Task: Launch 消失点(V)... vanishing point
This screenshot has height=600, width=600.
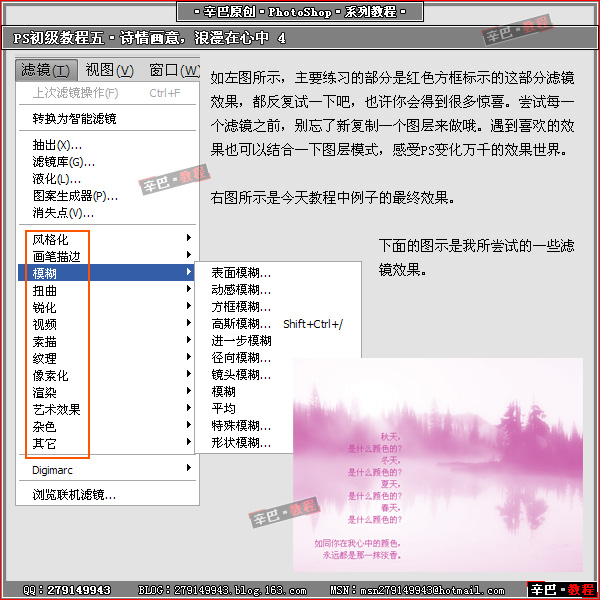Action: 63,212
